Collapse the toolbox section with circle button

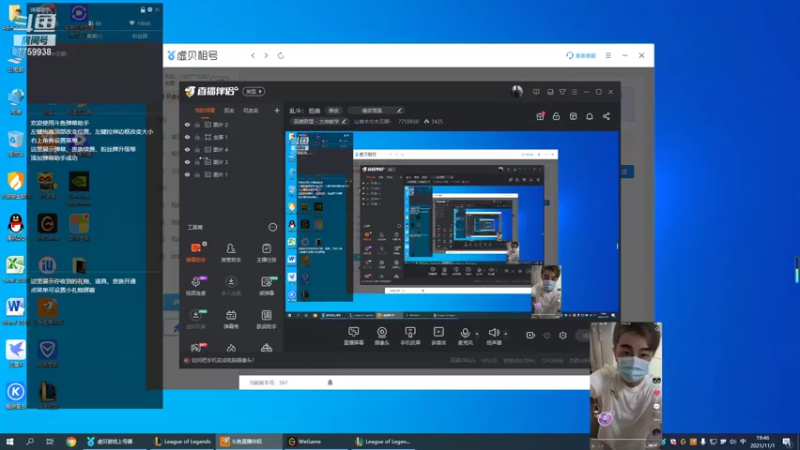point(272,227)
